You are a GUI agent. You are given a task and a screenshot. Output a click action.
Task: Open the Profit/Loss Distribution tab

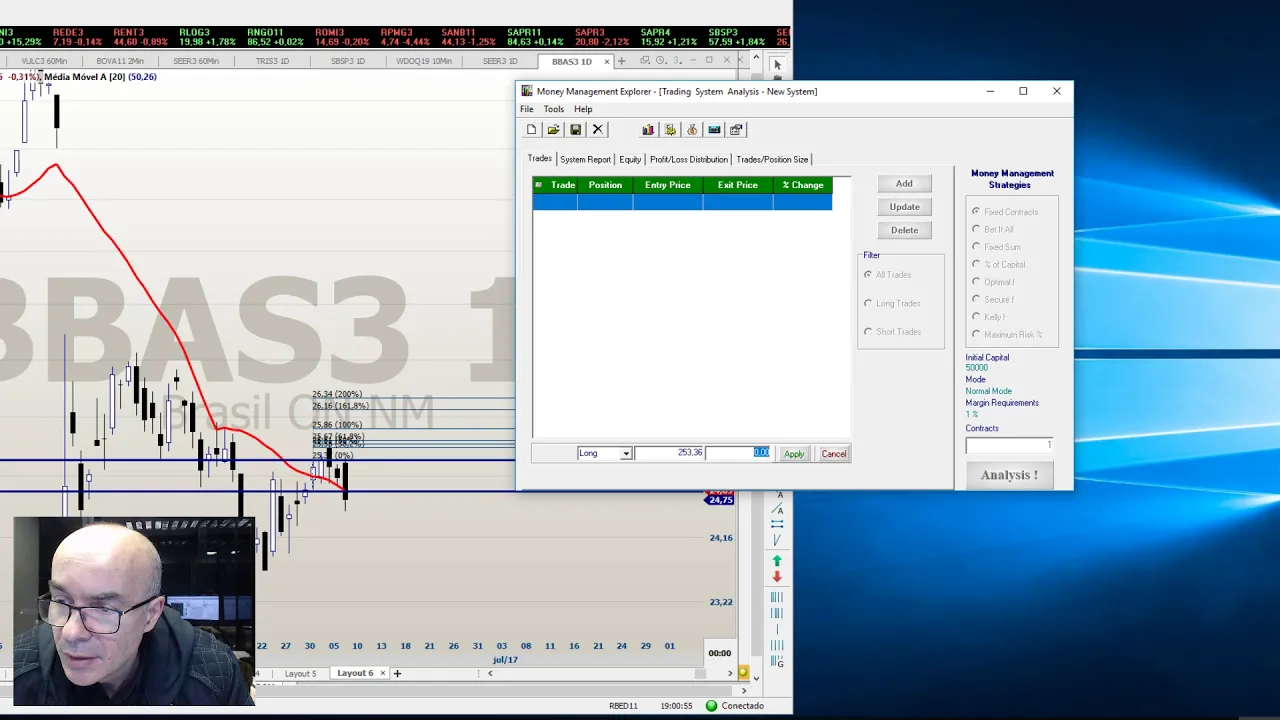pos(689,159)
